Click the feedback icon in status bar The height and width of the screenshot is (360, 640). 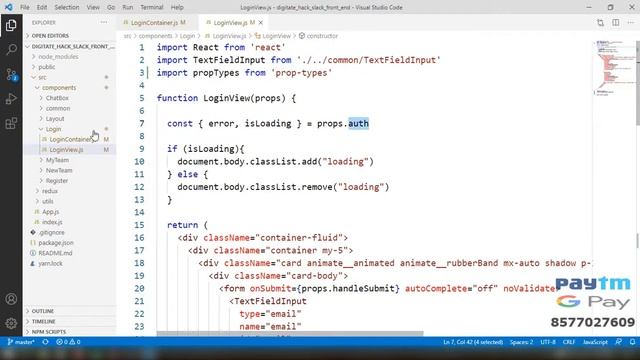(619, 342)
